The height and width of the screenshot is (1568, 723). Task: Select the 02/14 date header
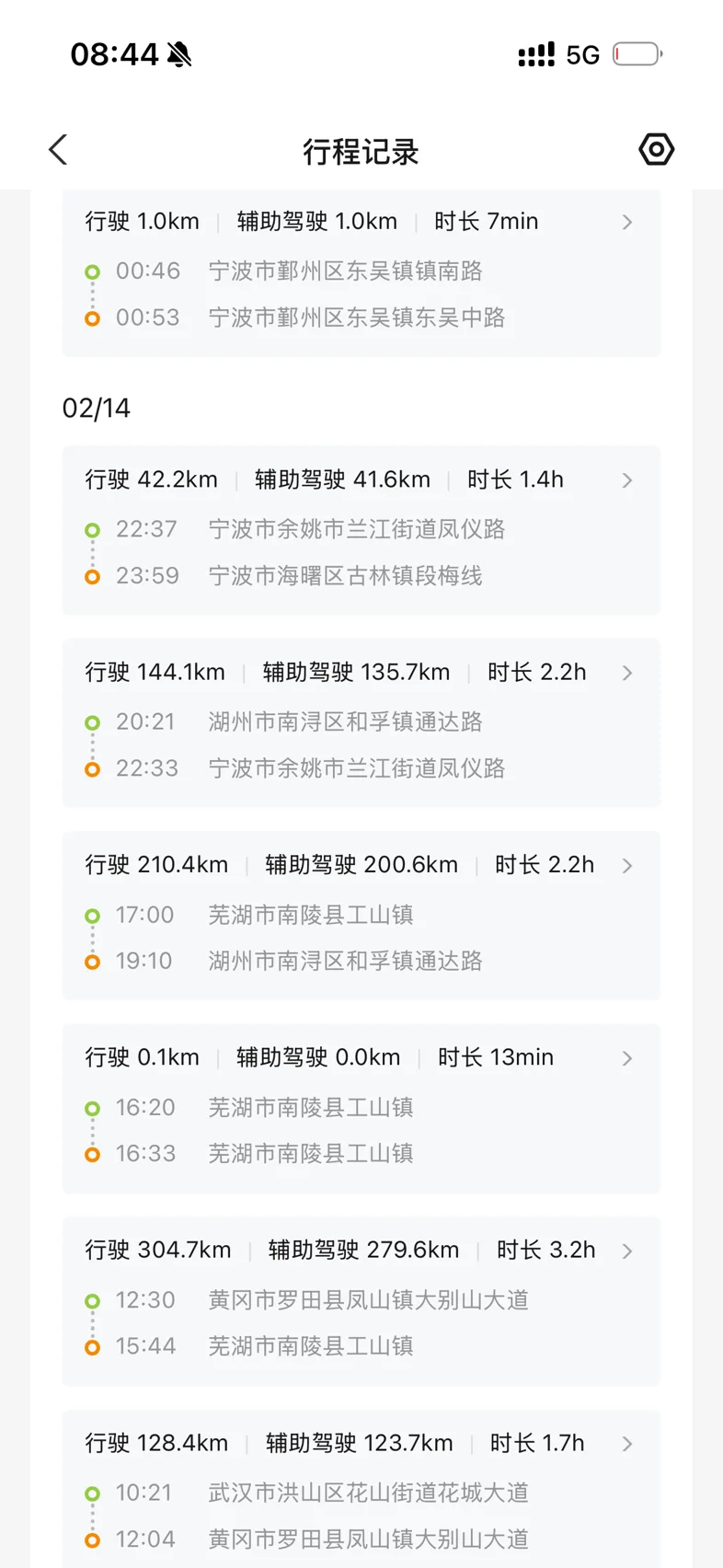(x=97, y=409)
